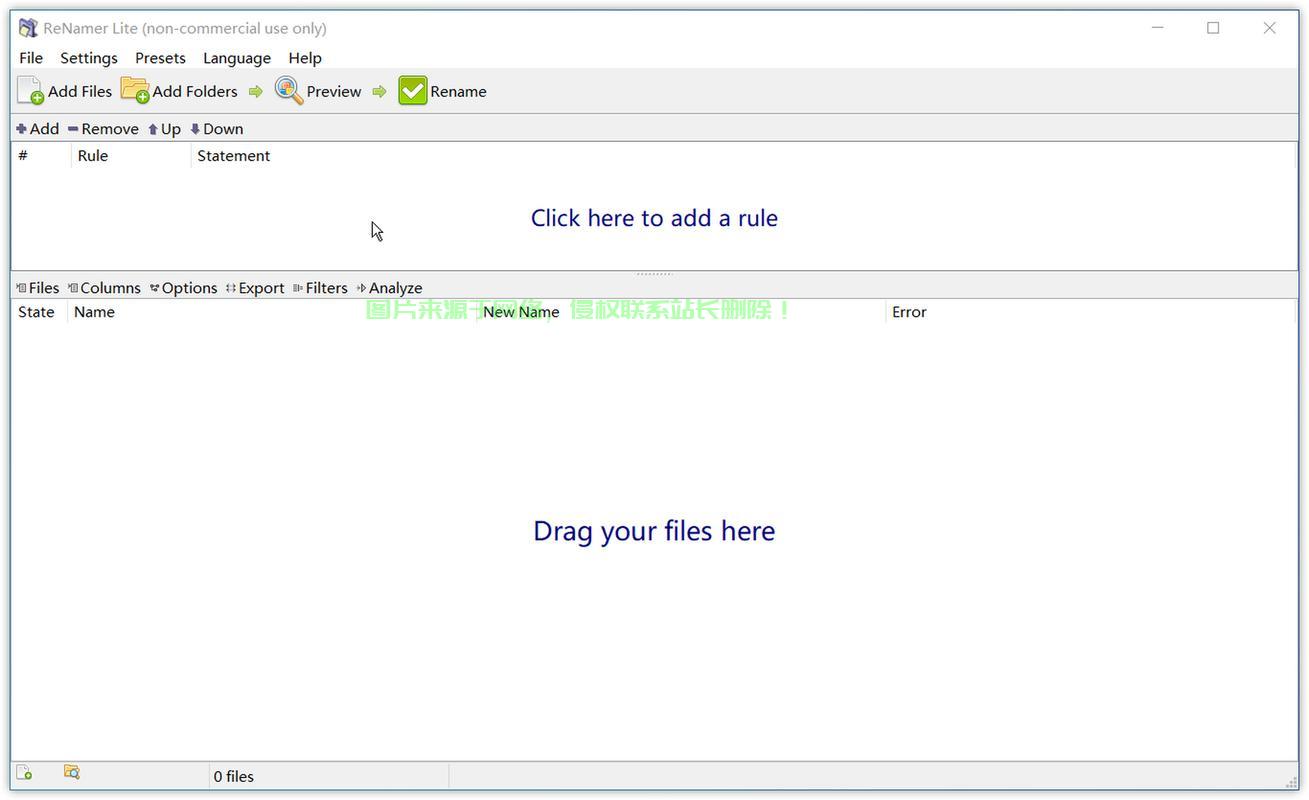Screen dimensions: 1309x800
Task: Open the Language menu
Action: point(237,58)
